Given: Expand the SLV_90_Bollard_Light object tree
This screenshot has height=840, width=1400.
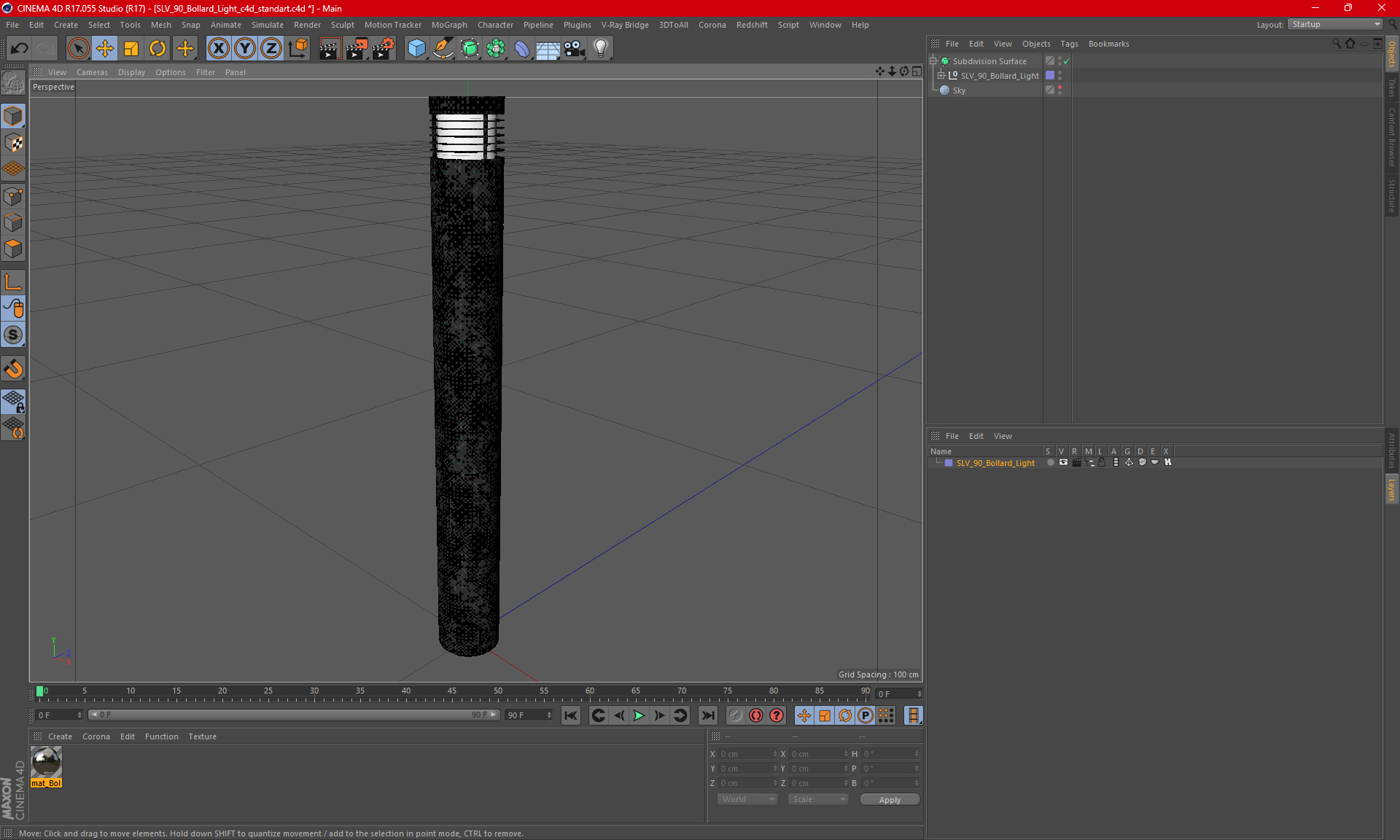Looking at the screenshot, I should click(941, 76).
